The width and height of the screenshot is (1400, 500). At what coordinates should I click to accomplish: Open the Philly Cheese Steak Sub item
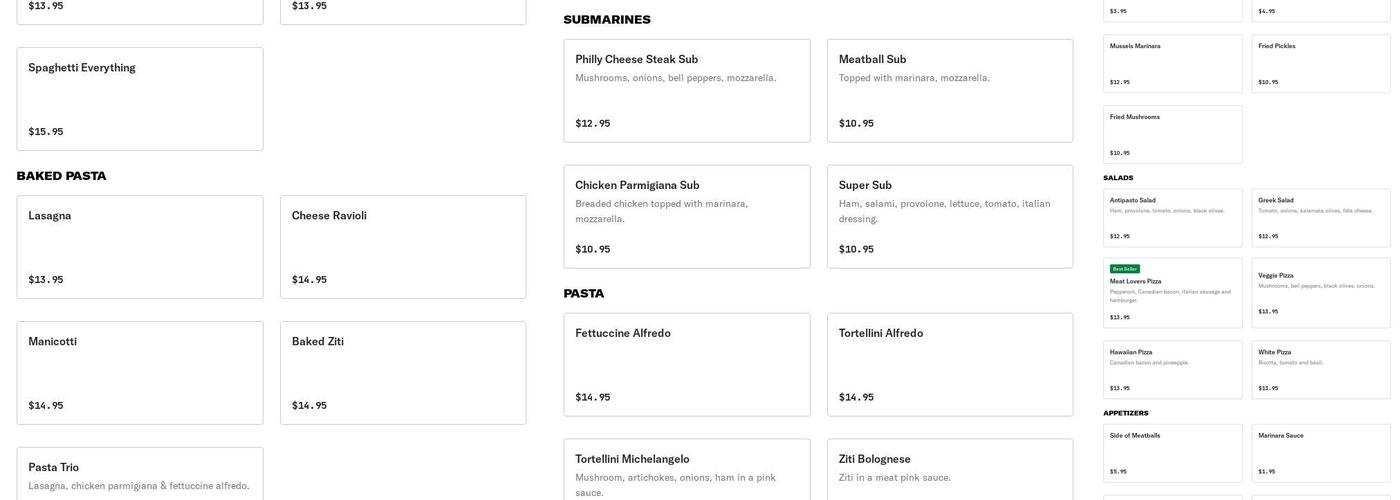pyautogui.click(x=686, y=91)
